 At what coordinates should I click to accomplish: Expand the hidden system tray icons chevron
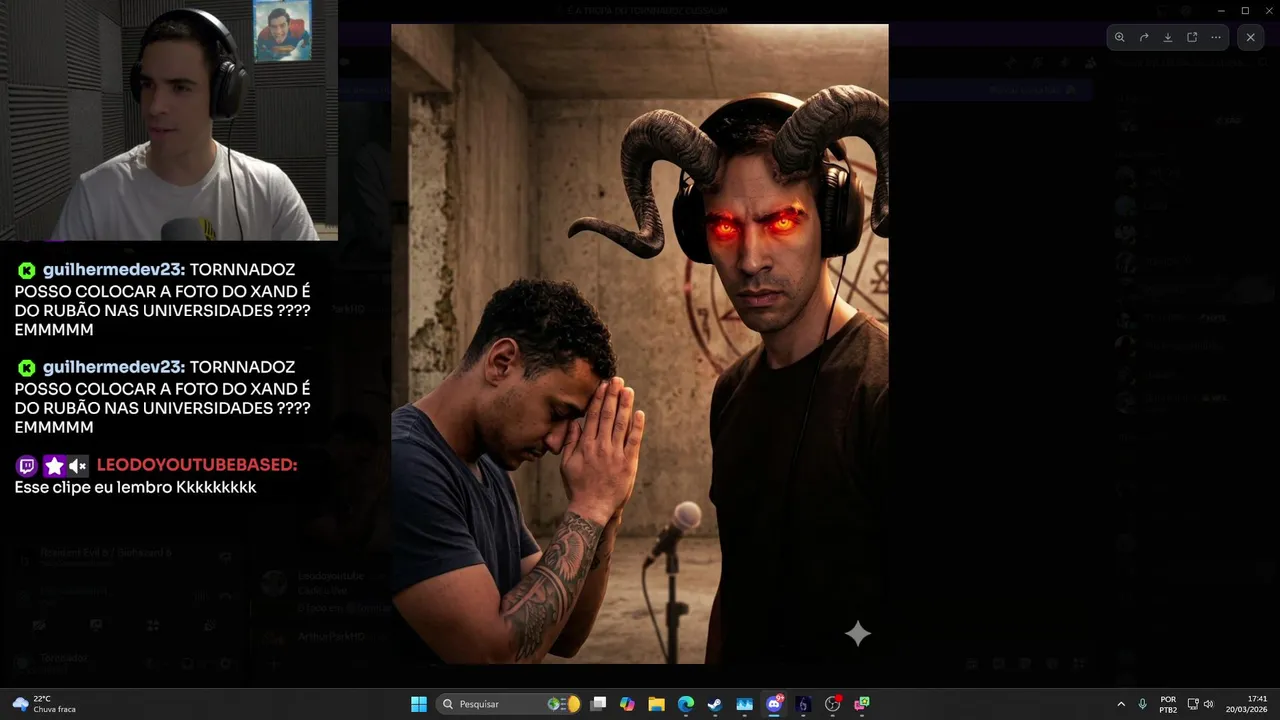[1121, 704]
